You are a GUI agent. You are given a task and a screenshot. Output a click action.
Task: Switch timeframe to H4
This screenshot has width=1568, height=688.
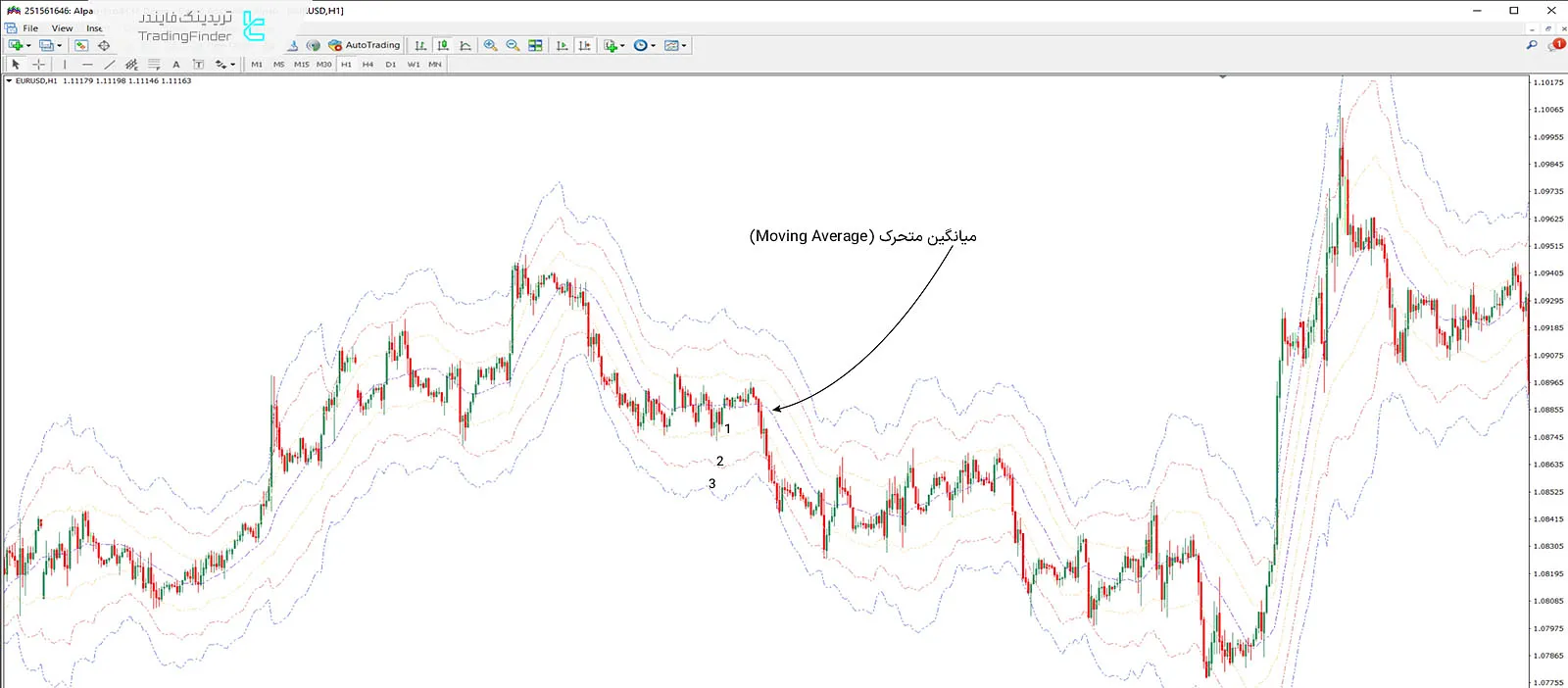pyautogui.click(x=367, y=65)
